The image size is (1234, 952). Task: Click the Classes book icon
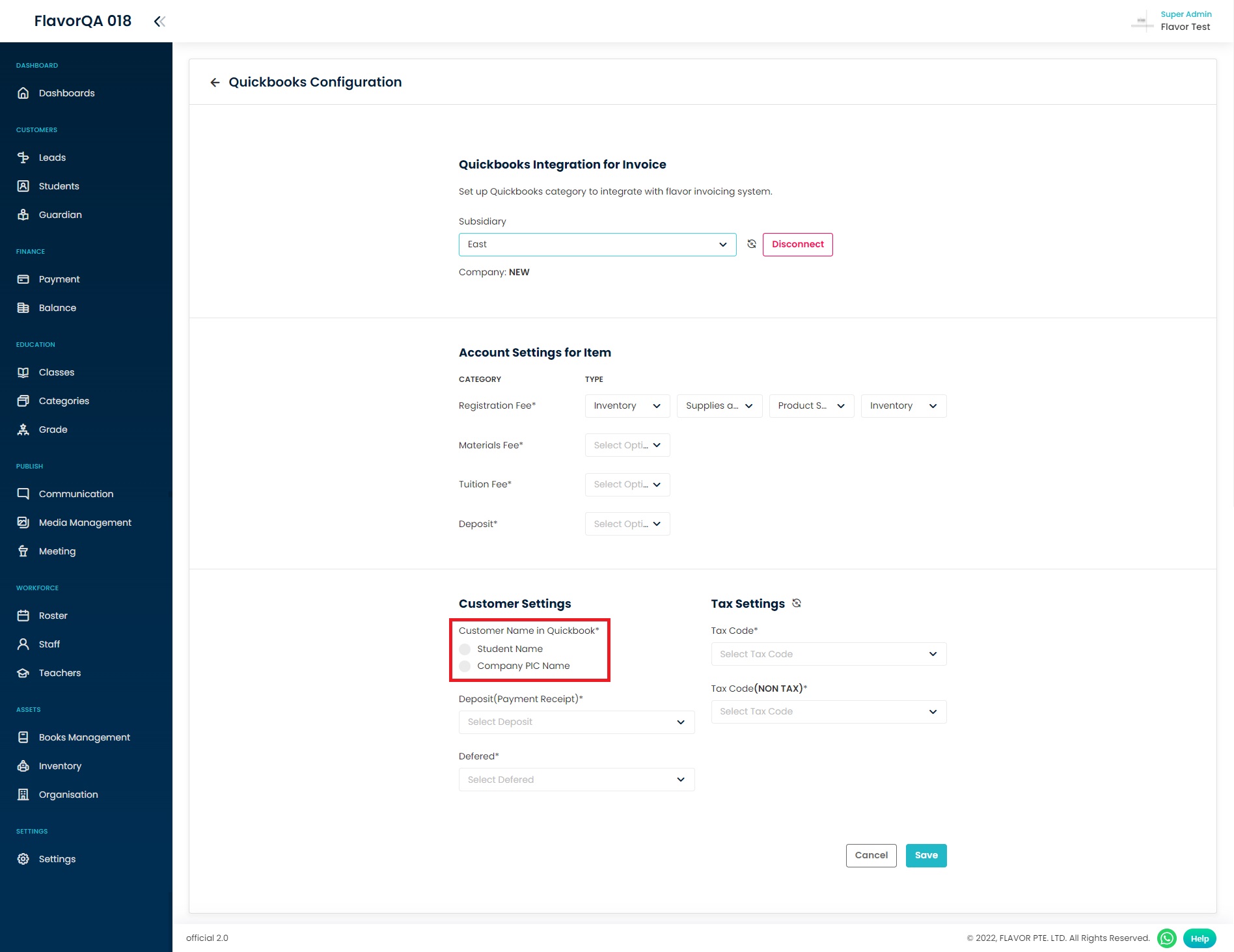point(23,372)
